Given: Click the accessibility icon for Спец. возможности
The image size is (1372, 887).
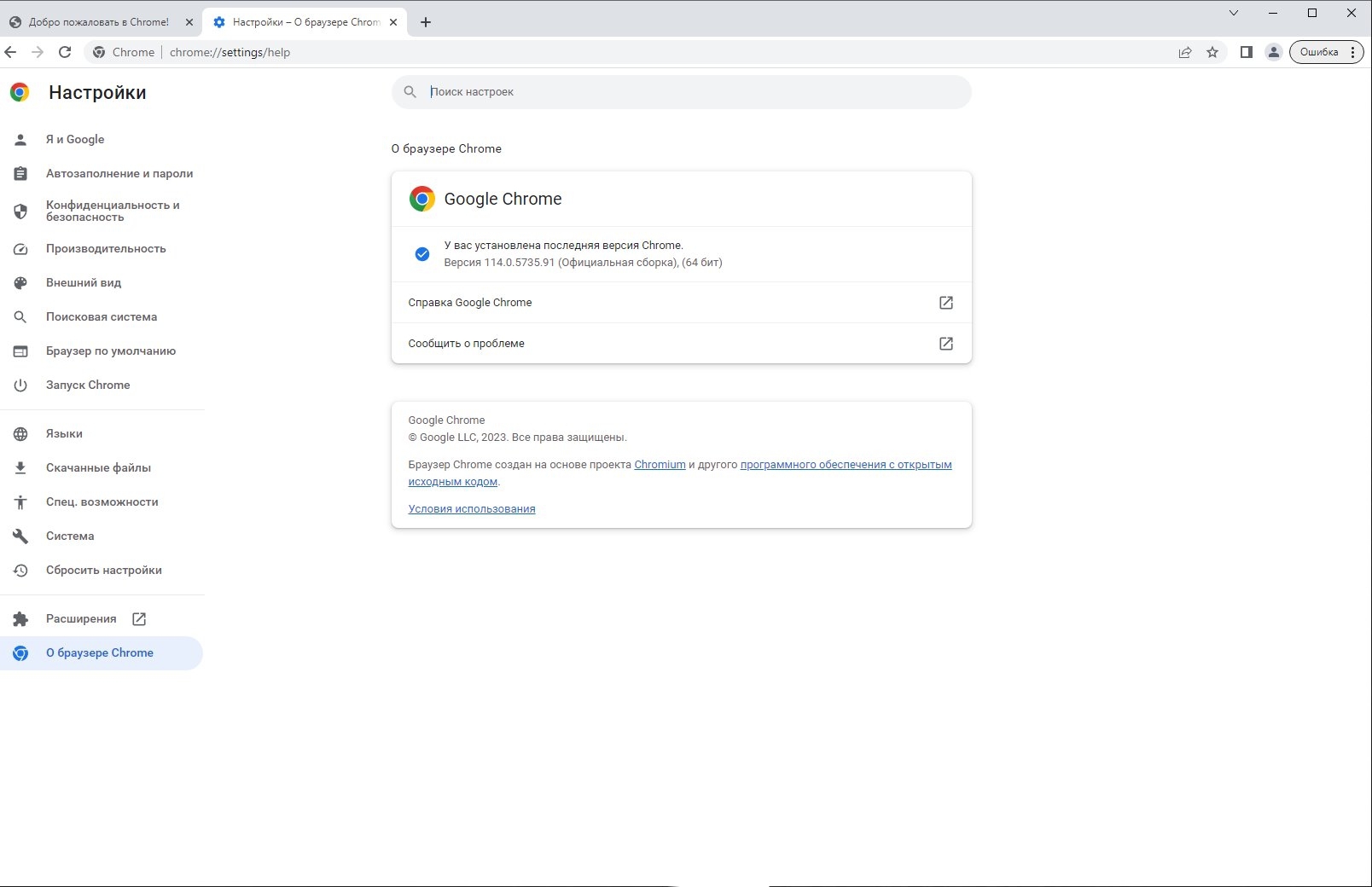Looking at the screenshot, I should pos(20,502).
